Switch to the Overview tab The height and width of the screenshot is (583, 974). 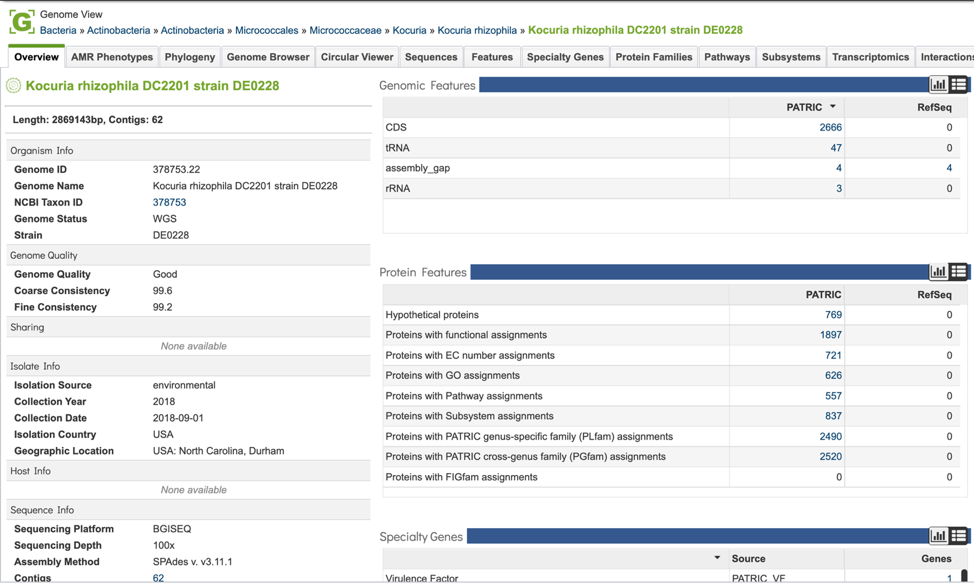tap(36, 57)
